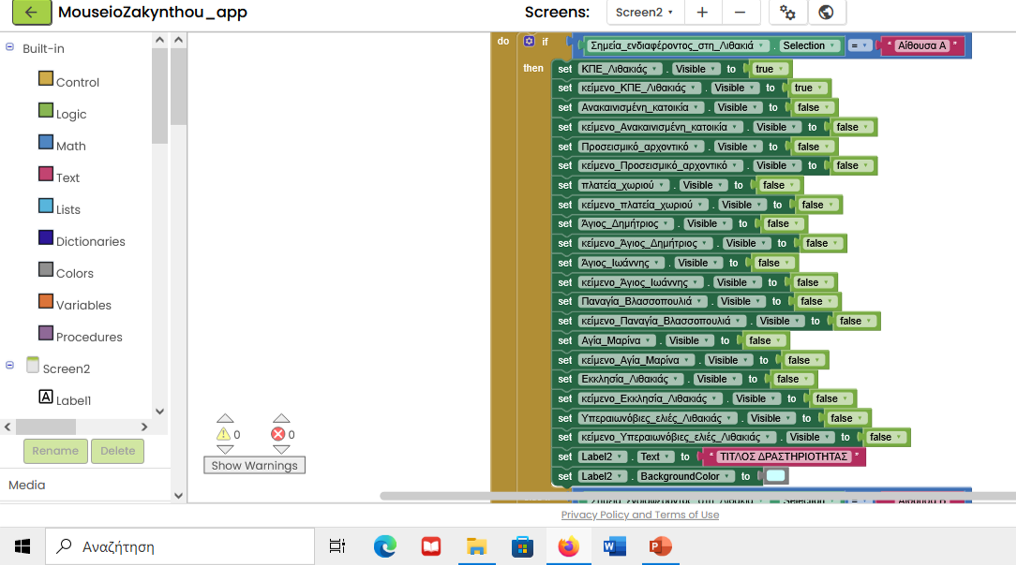Open the Text blocks drawer

59,176
